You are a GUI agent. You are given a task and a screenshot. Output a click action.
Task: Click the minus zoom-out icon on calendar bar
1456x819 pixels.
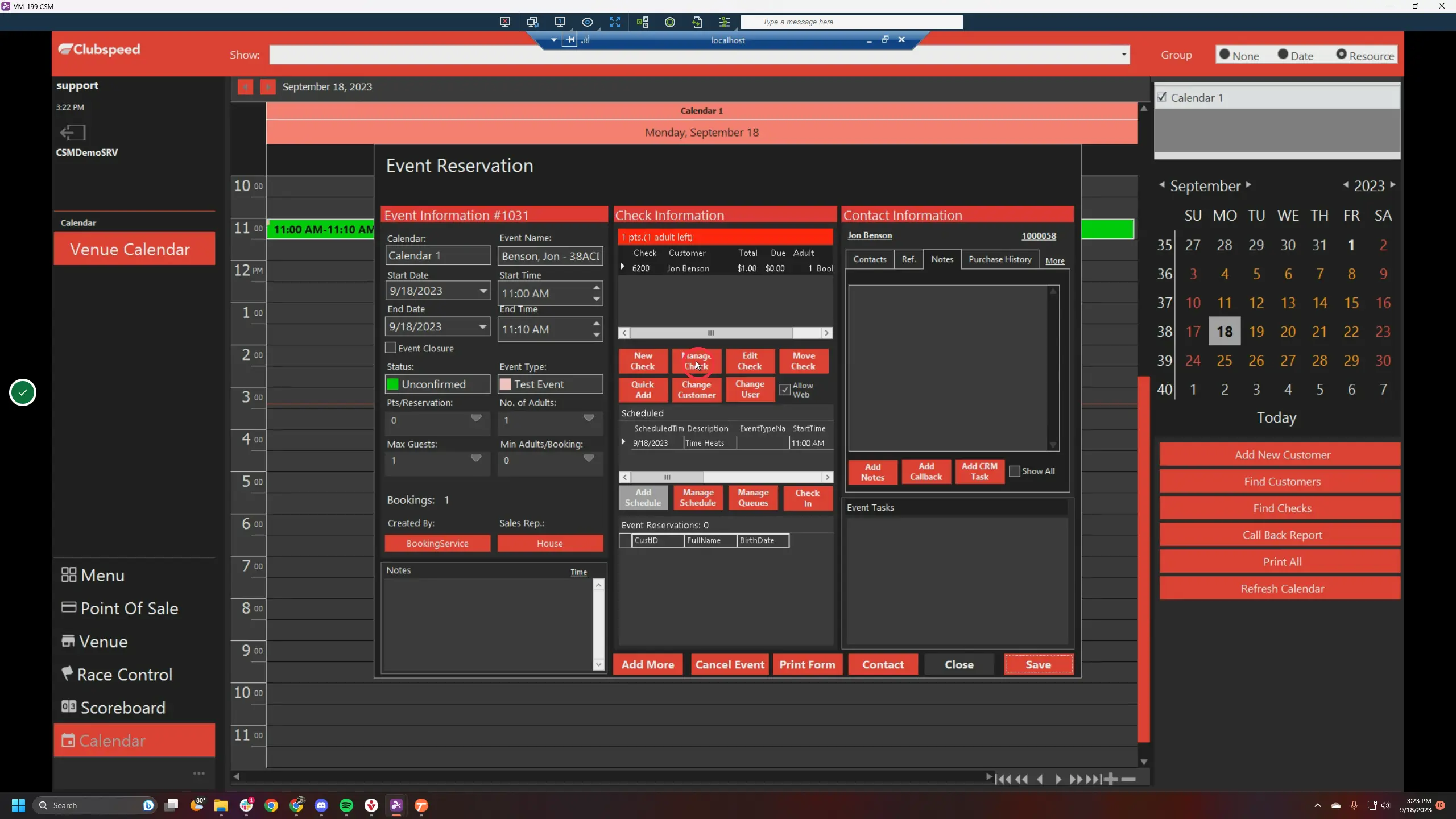coord(1129,779)
